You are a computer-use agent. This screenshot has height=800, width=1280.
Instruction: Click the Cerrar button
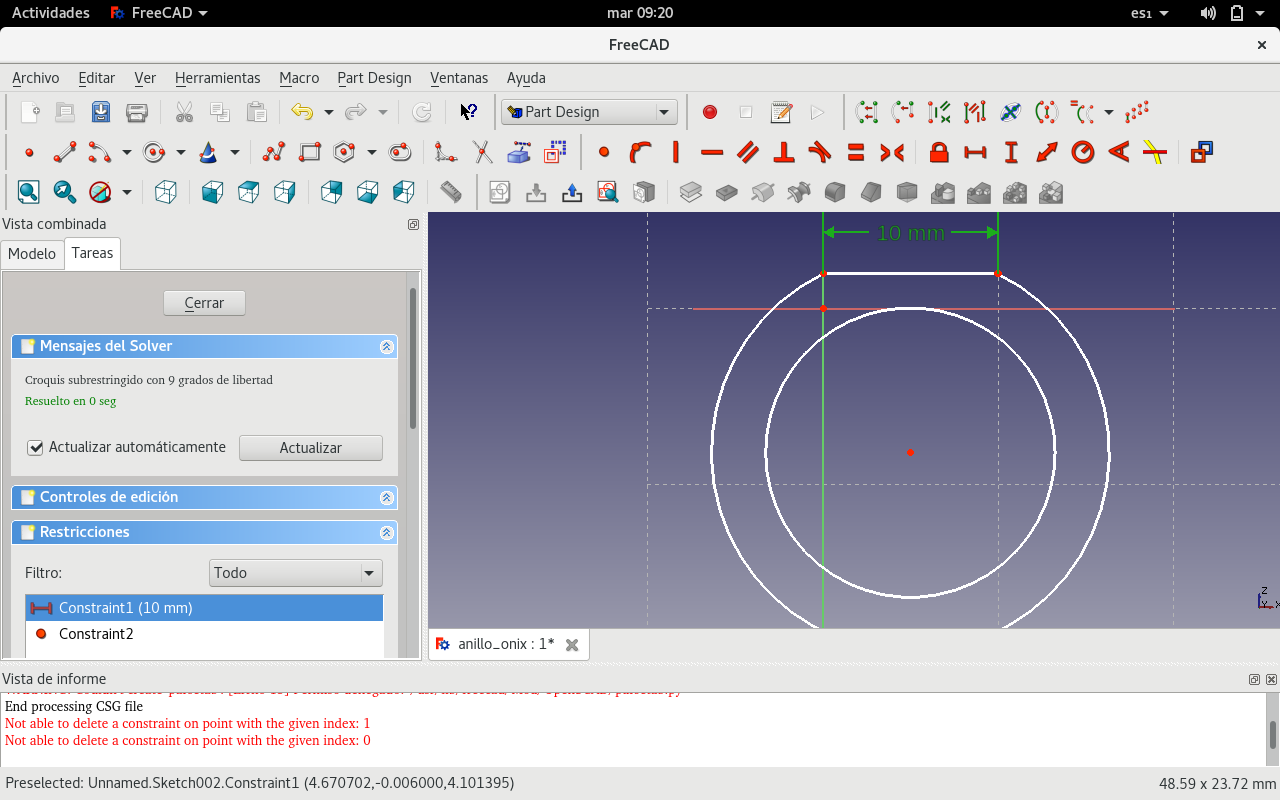[x=204, y=303]
